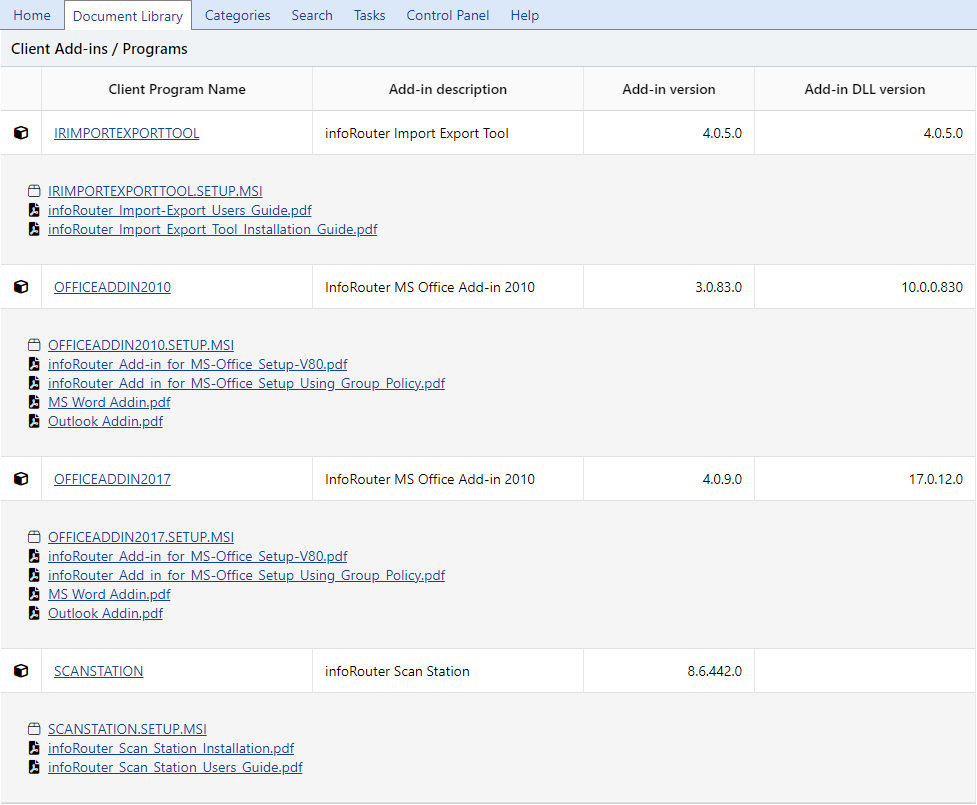
Task: Click the installer icon beside IRIMPORTEXPORTTOOL.SETUP.MSI
Action: click(x=34, y=191)
